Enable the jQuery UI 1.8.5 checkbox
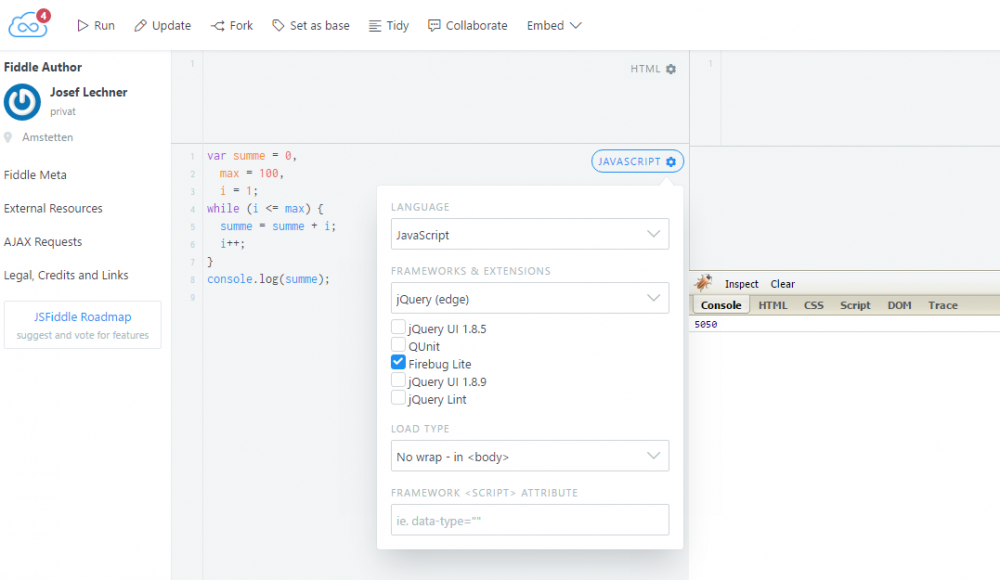Image resolution: width=1000 pixels, height=580 pixels. click(x=399, y=328)
